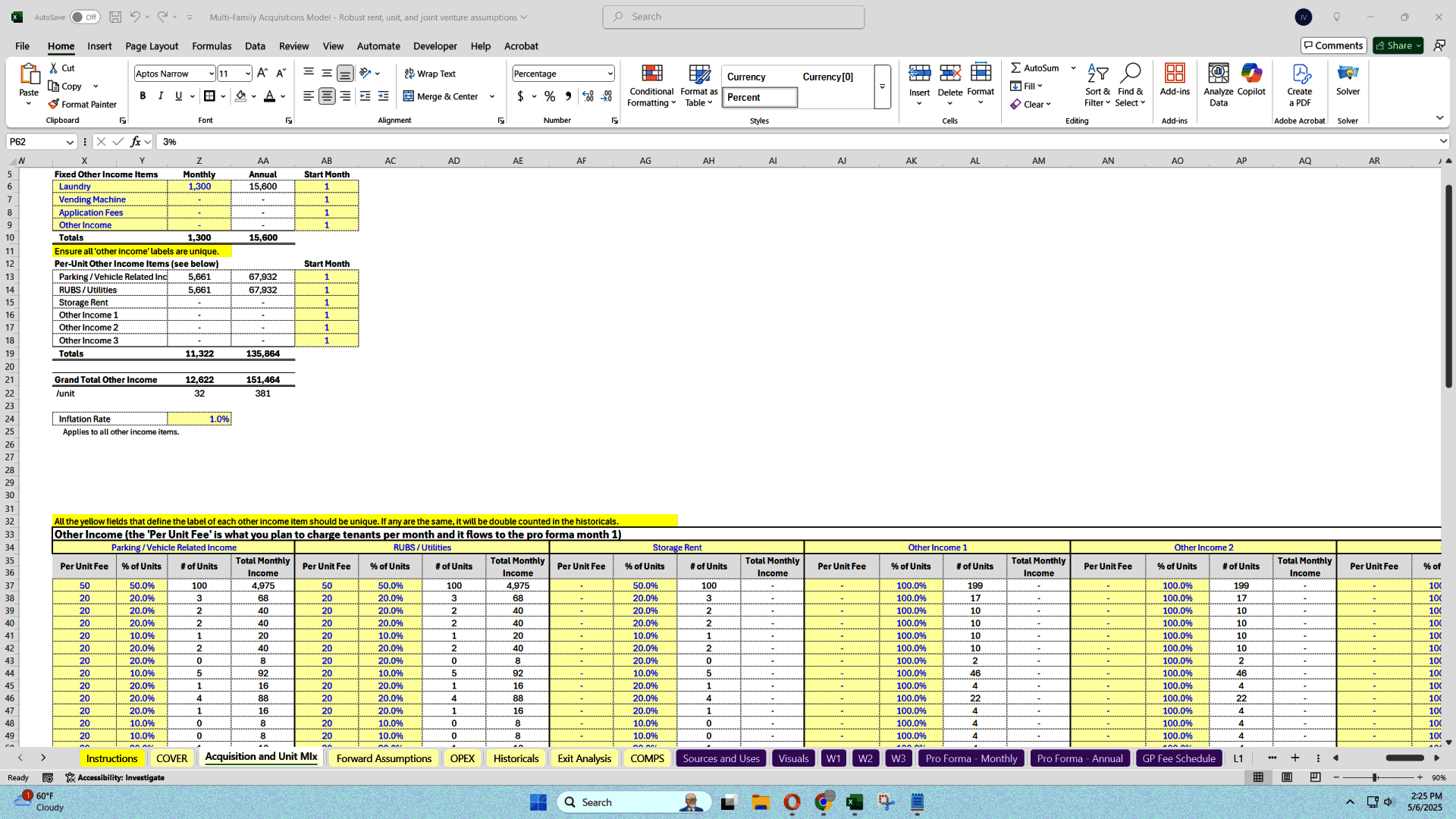Viewport: 1456px width, 819px height.
Task: Increase font size with larger A
Action: 262,74
